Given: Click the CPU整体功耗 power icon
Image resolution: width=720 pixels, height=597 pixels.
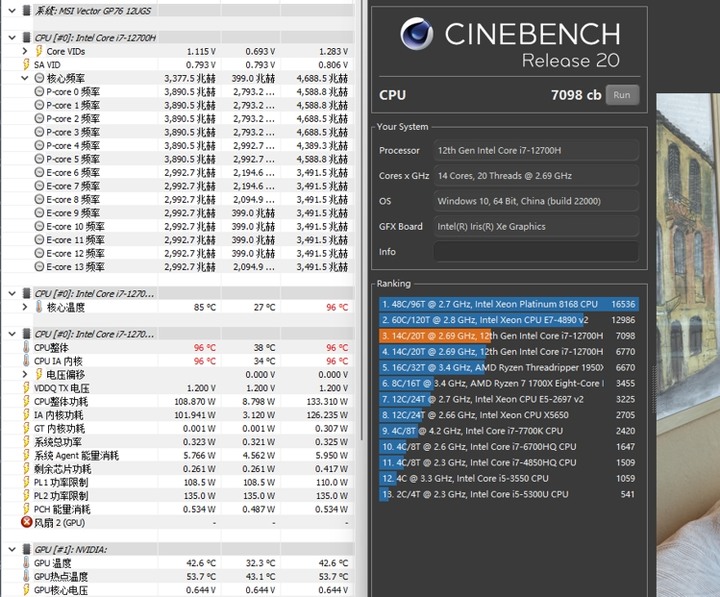Looking at the screenshot, I should tap(26, 401).
